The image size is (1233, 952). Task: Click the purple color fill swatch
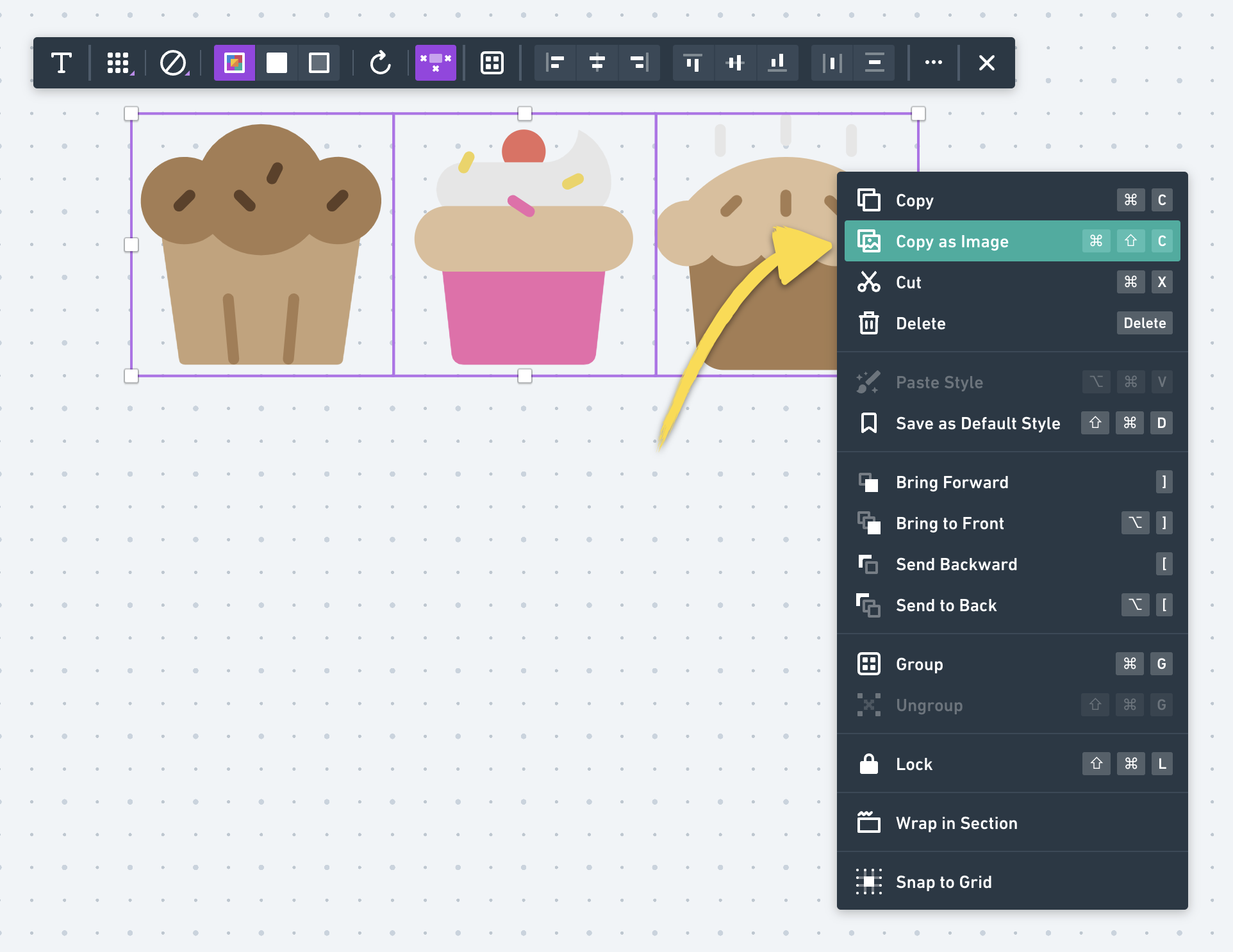pyautogui.click(x=235, y=63)
